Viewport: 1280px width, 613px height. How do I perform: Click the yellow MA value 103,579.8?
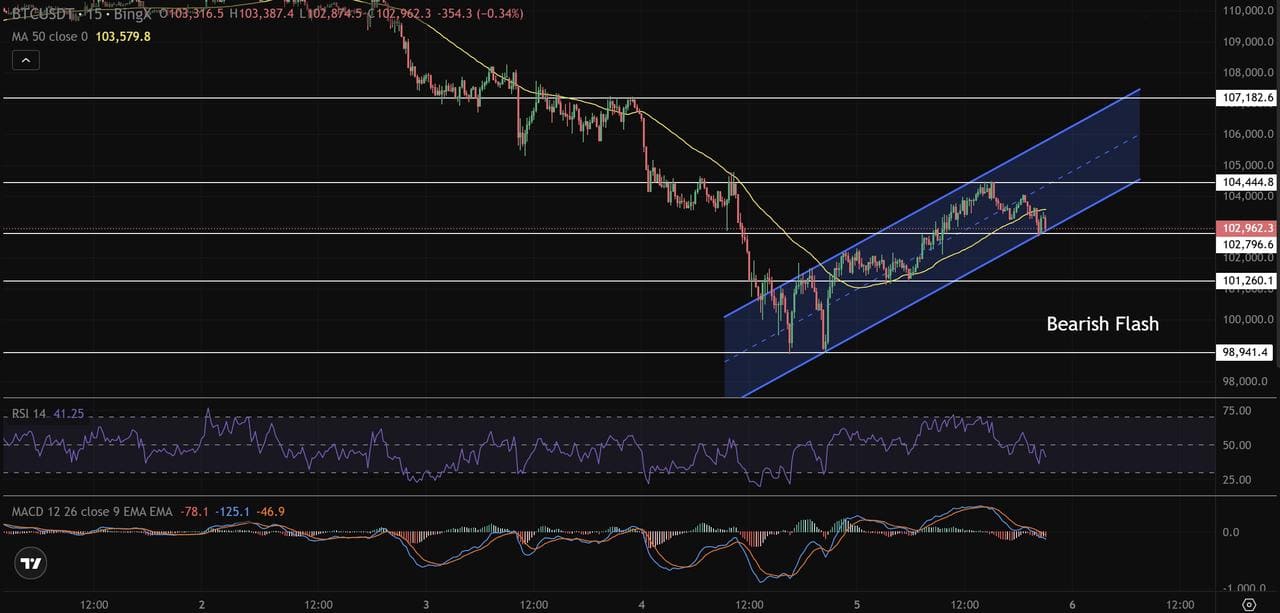coord(123,36)
